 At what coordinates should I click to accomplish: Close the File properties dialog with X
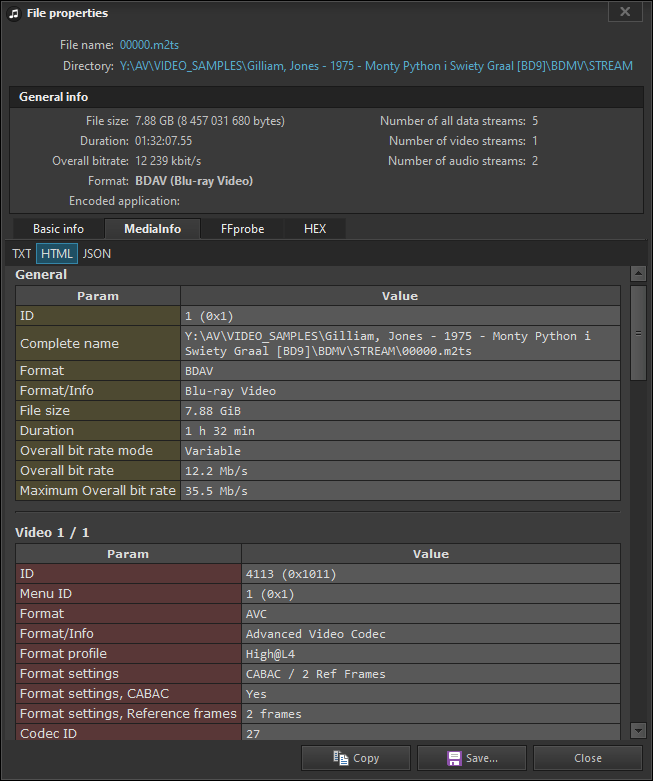(625, 11)
